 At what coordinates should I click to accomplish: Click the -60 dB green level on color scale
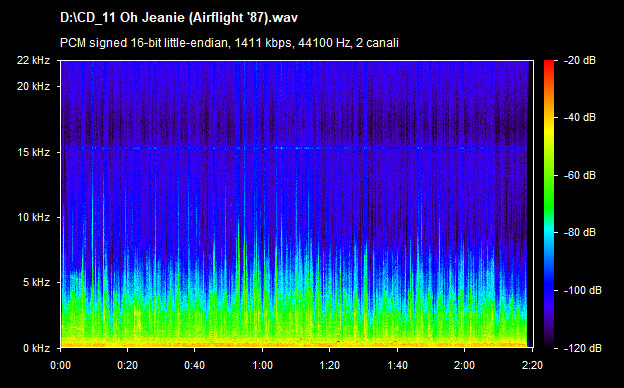pyautogui.click(x=549, y=175)
